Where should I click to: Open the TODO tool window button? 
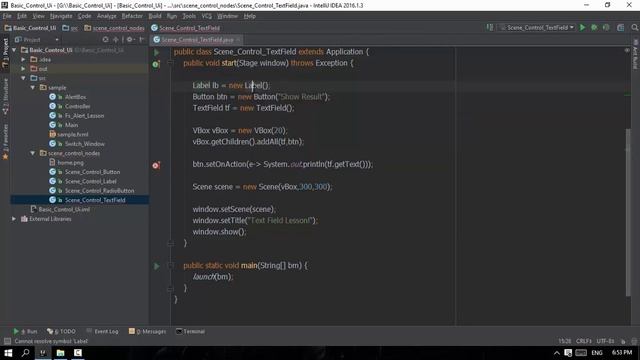coord(61,331)
